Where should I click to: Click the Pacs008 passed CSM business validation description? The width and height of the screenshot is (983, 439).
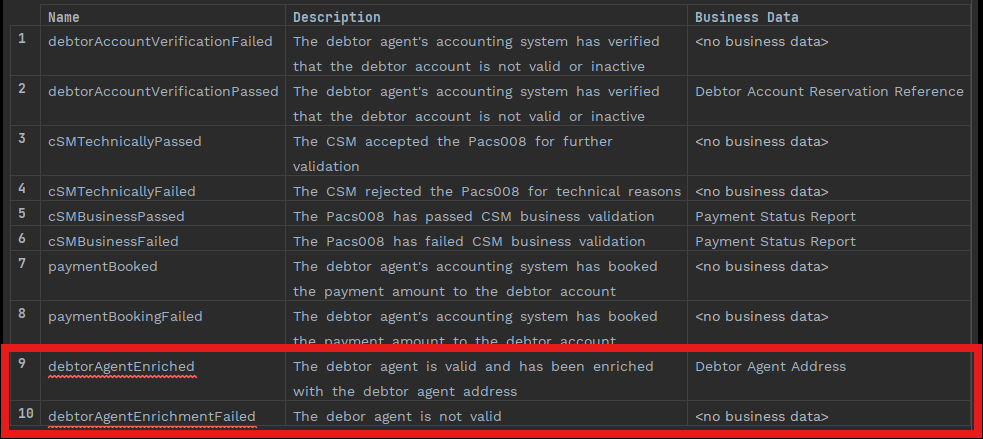coord(474,216)
